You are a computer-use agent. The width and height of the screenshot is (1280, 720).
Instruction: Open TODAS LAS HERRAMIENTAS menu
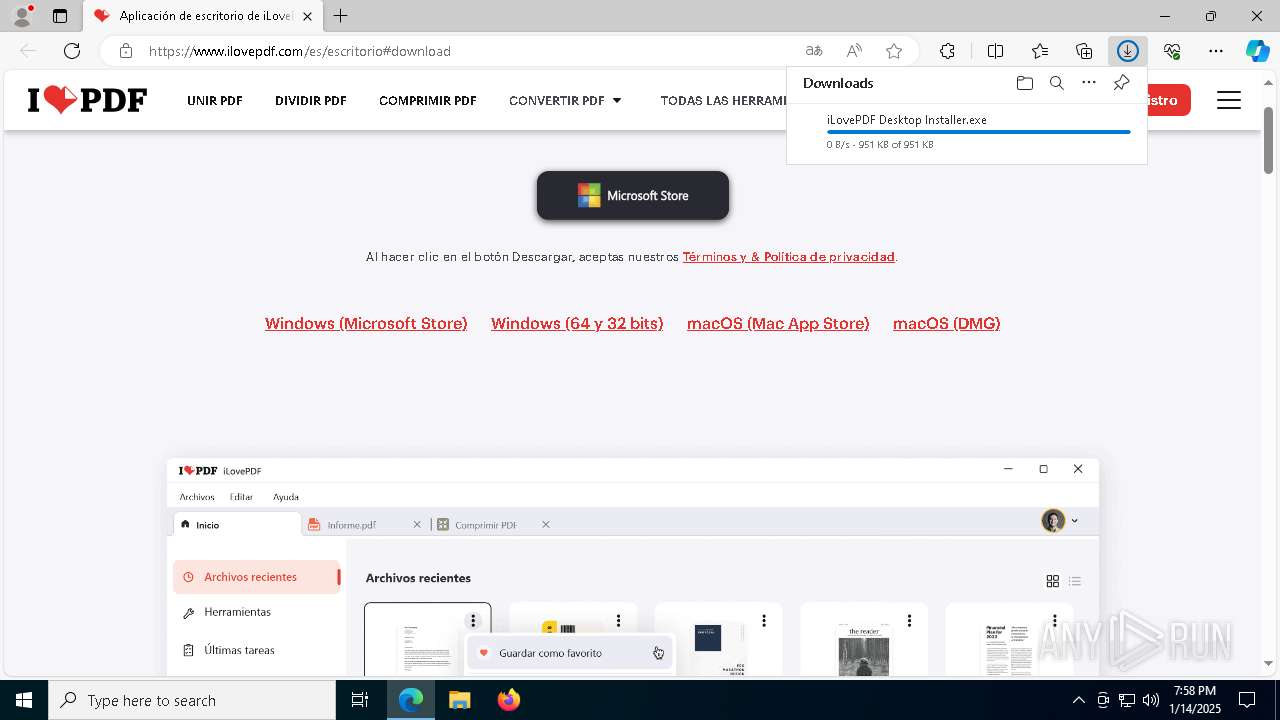coord(723,100)
